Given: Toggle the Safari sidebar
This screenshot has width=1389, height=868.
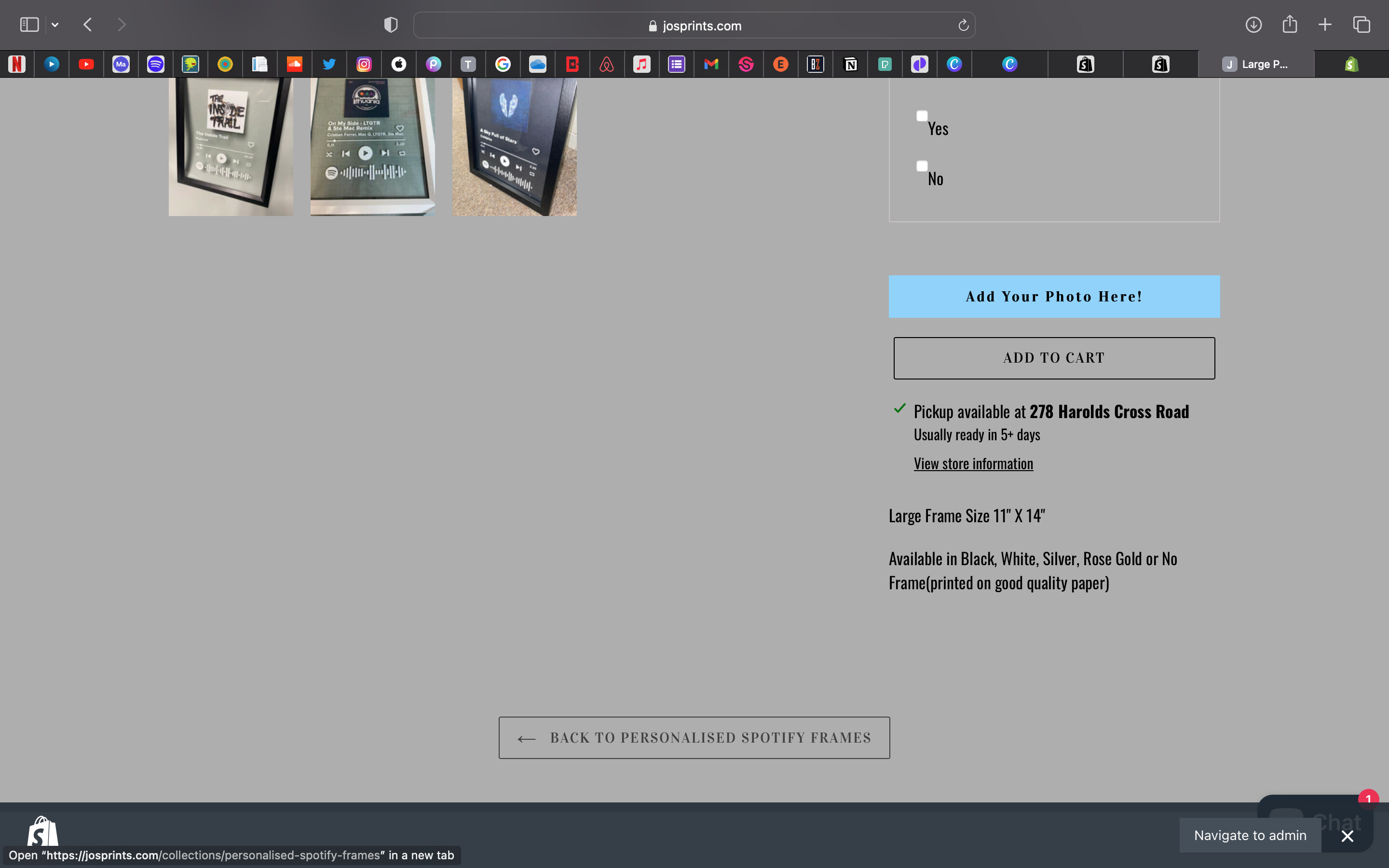Looking at the screenshot, I should 29,25.
